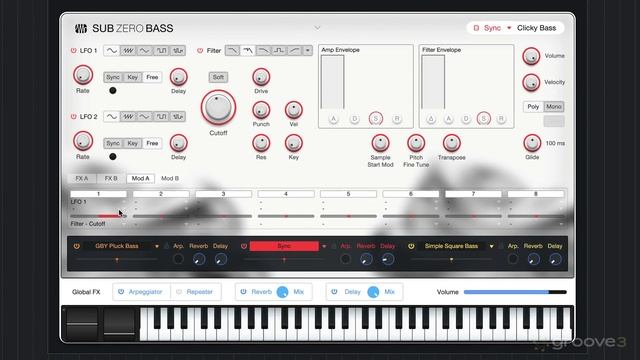Adjust the global Volume slider
640x360 pixels.
tap(515, 292)
